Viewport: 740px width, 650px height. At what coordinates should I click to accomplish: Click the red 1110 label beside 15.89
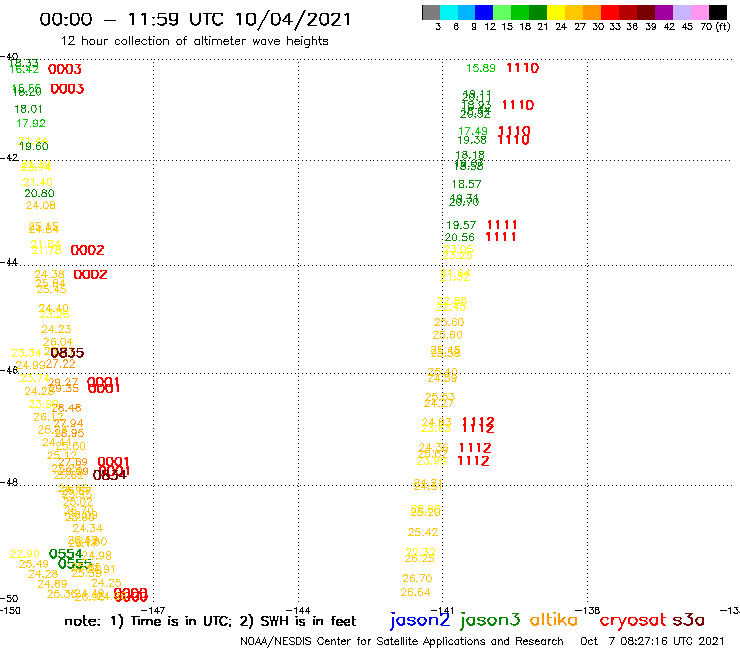pos(522,68)
